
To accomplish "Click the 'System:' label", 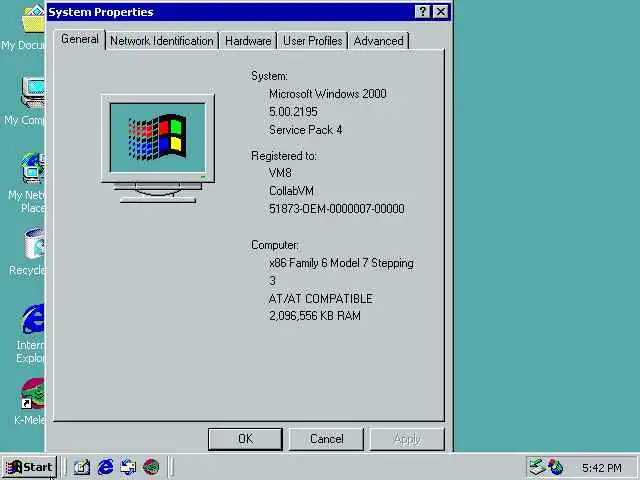I will pos(269,76).
